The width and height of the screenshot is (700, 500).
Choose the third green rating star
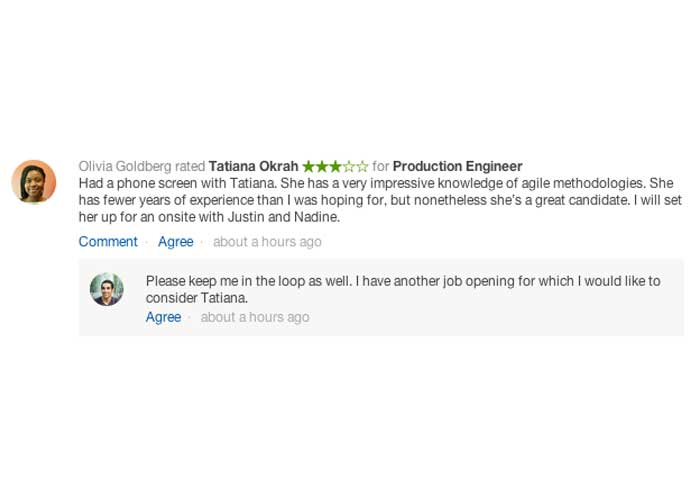(x=335, y=167)
